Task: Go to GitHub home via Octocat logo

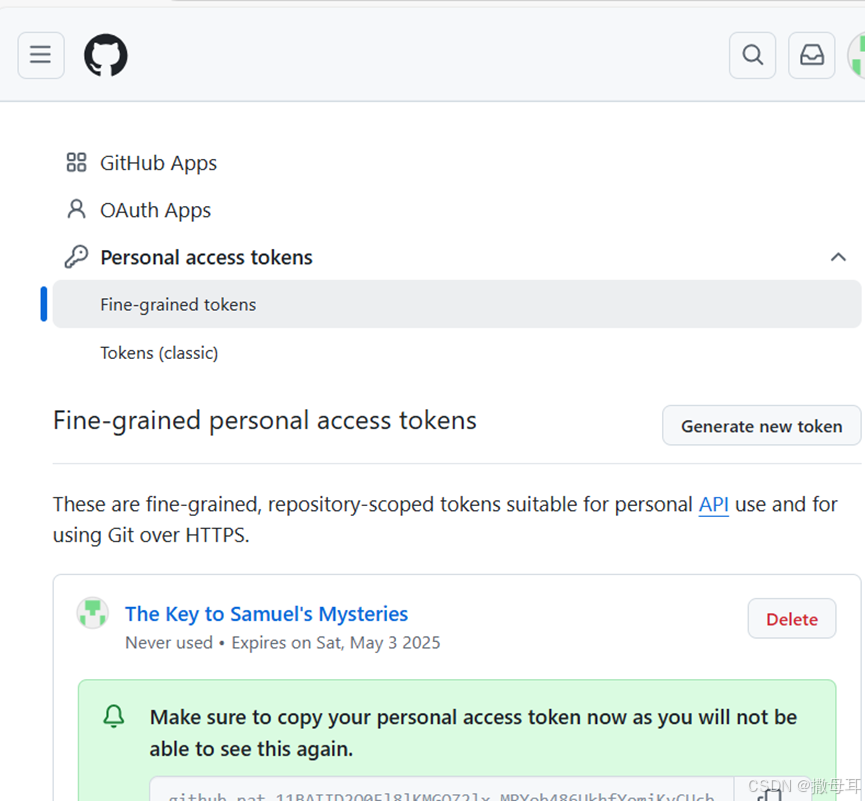Action: click(106, 55)
